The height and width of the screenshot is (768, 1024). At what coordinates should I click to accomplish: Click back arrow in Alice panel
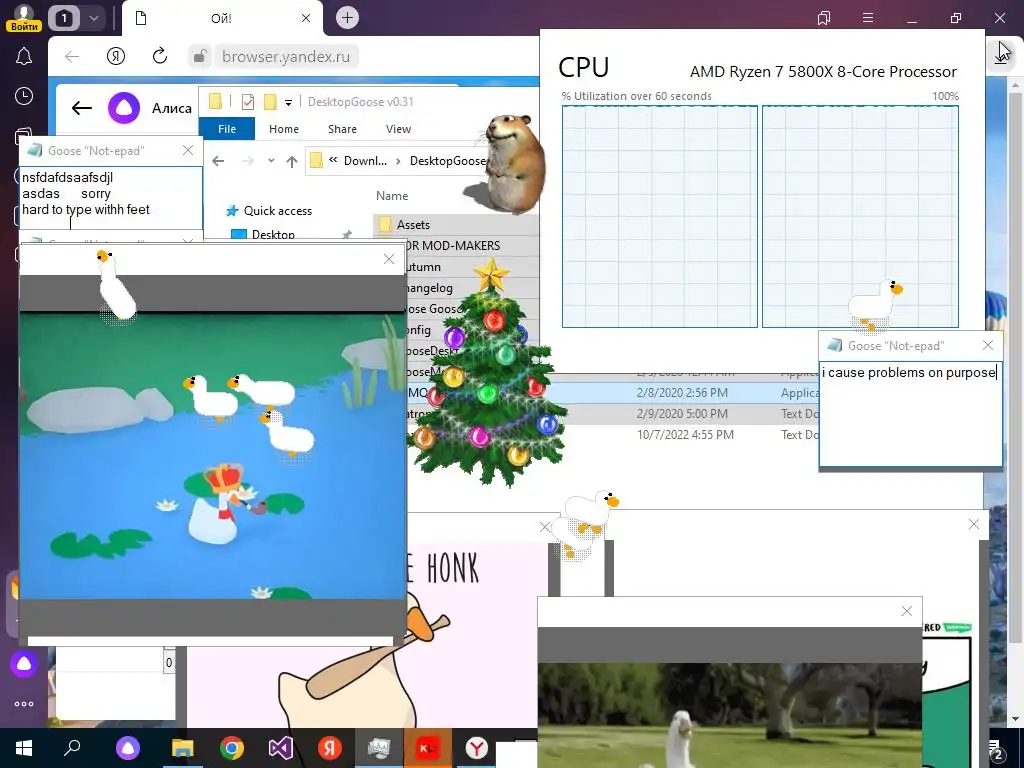pos(82,108)
